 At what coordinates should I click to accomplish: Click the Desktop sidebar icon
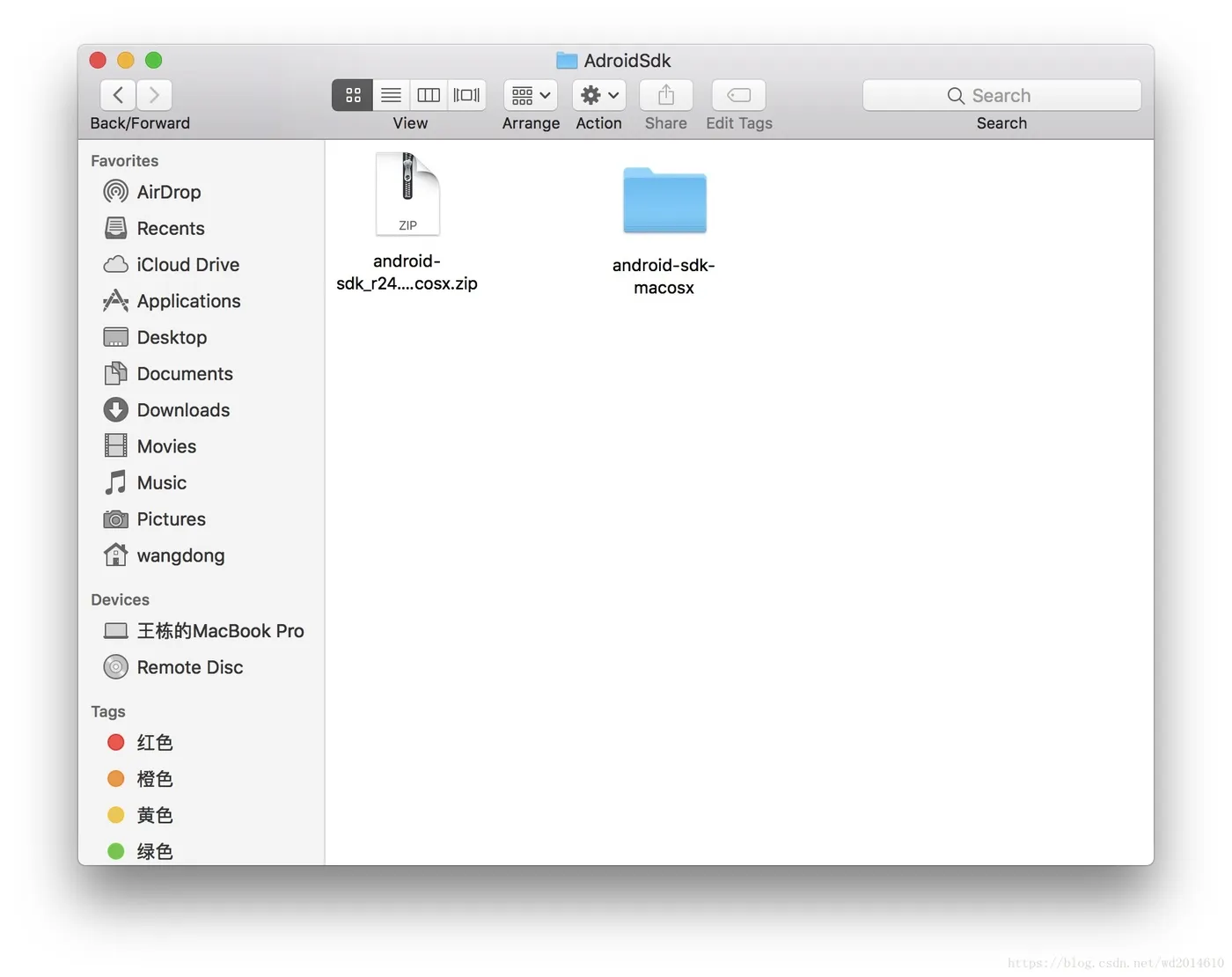[115, 337]
